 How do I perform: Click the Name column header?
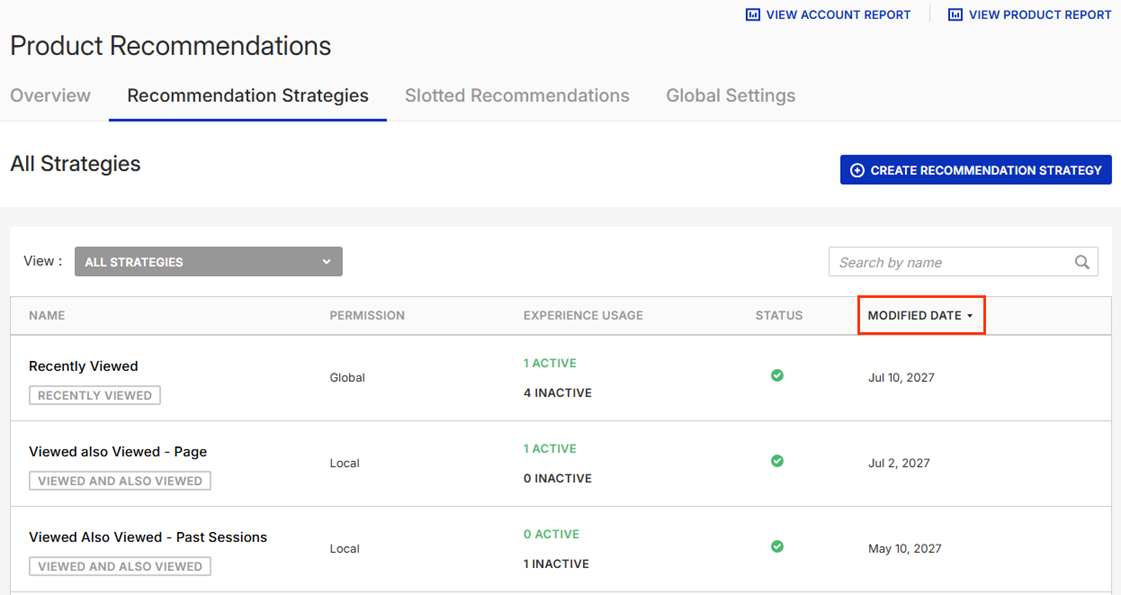tap(47, 315)
